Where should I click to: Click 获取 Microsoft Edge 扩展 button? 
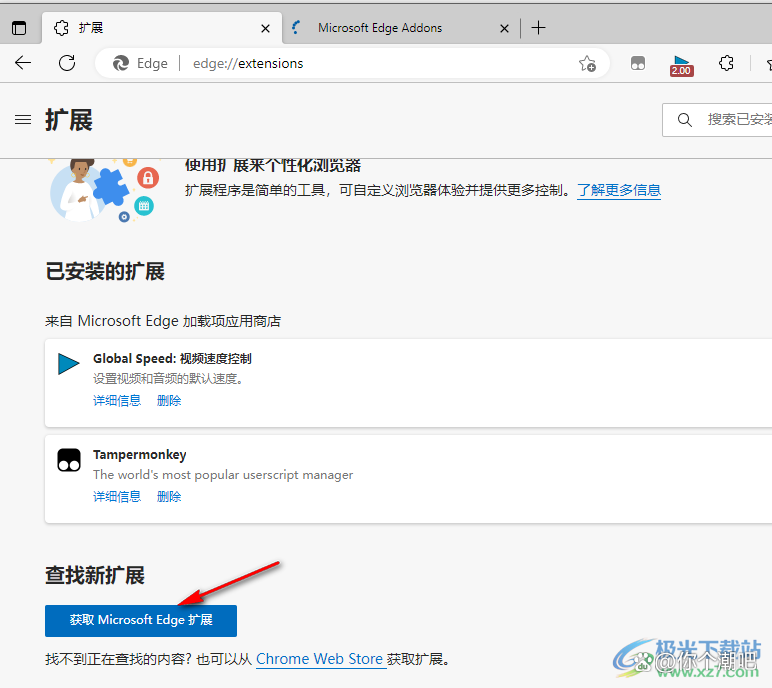(x=141, y=621)
